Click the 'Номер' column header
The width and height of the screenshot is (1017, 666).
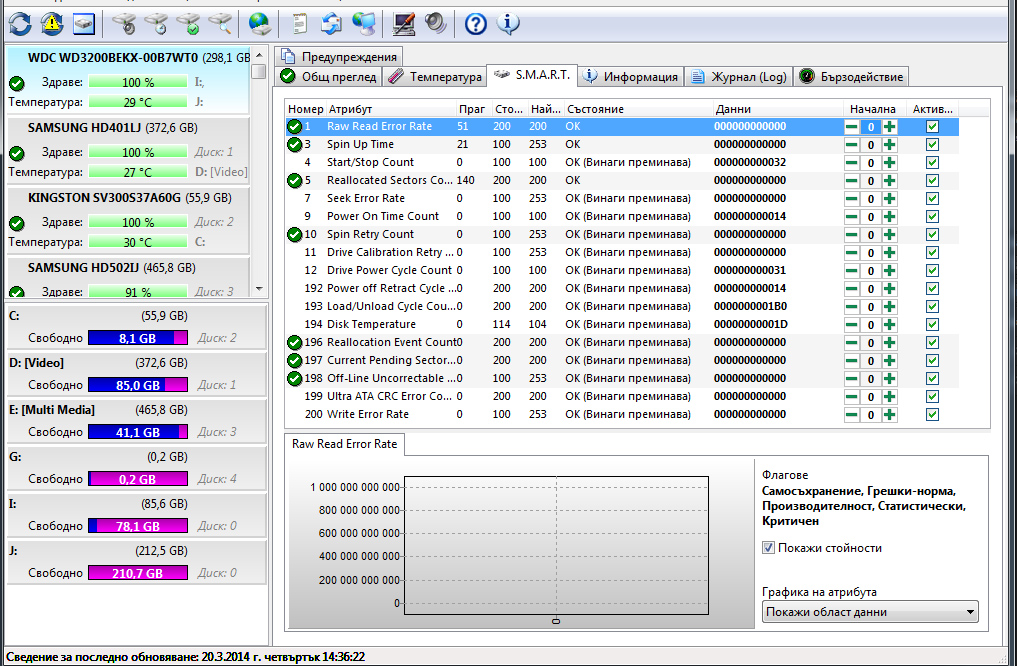pos(305,109)
